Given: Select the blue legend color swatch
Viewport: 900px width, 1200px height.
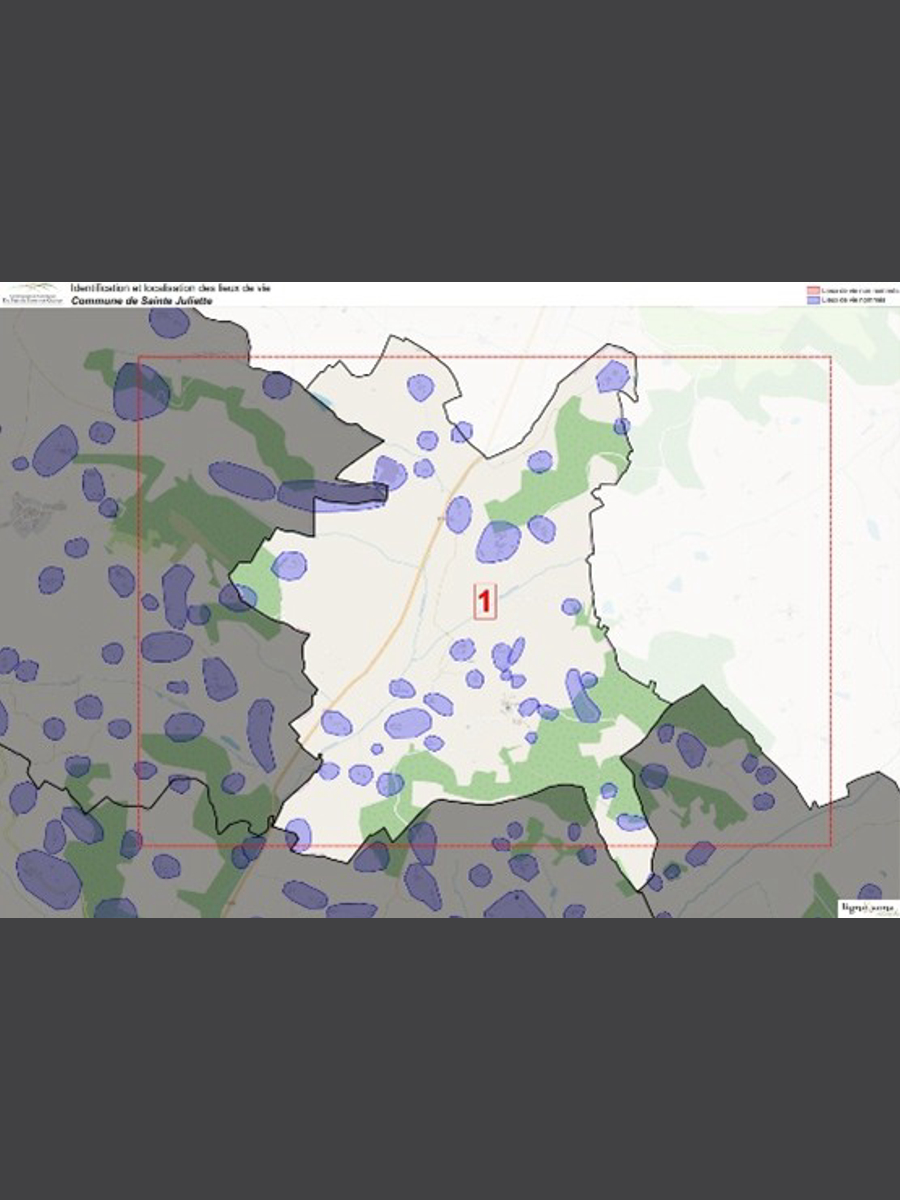Looking at the screenshot, I should click(813, 299).
